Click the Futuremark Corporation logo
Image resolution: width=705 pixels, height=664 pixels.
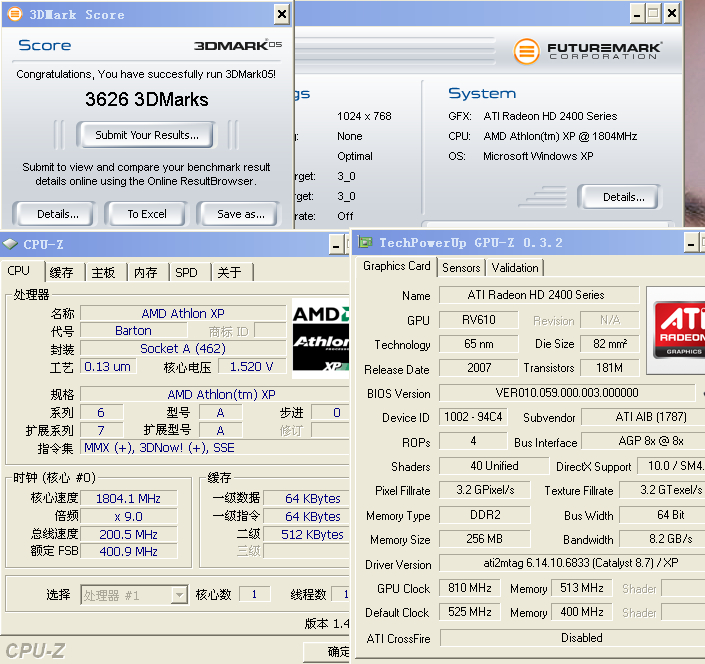coord(590,50)
